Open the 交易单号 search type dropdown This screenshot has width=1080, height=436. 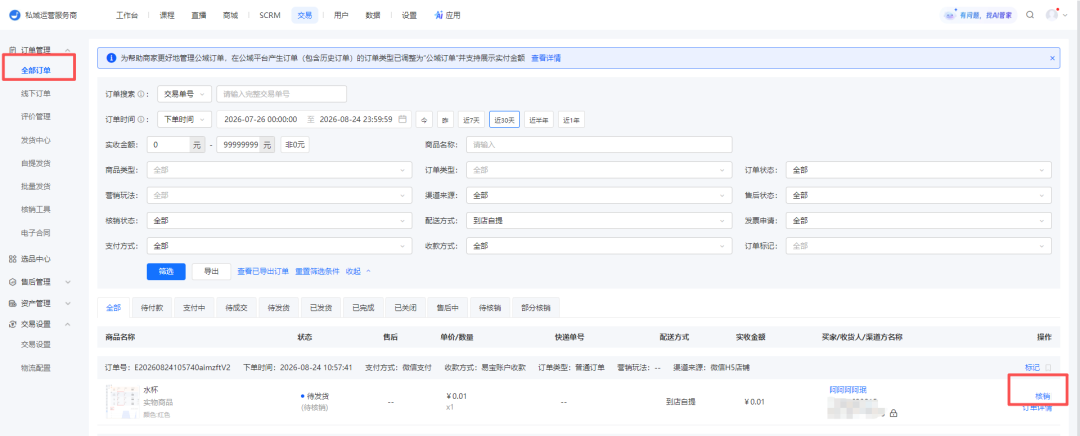pyautogui.click(x=185, y=94)
